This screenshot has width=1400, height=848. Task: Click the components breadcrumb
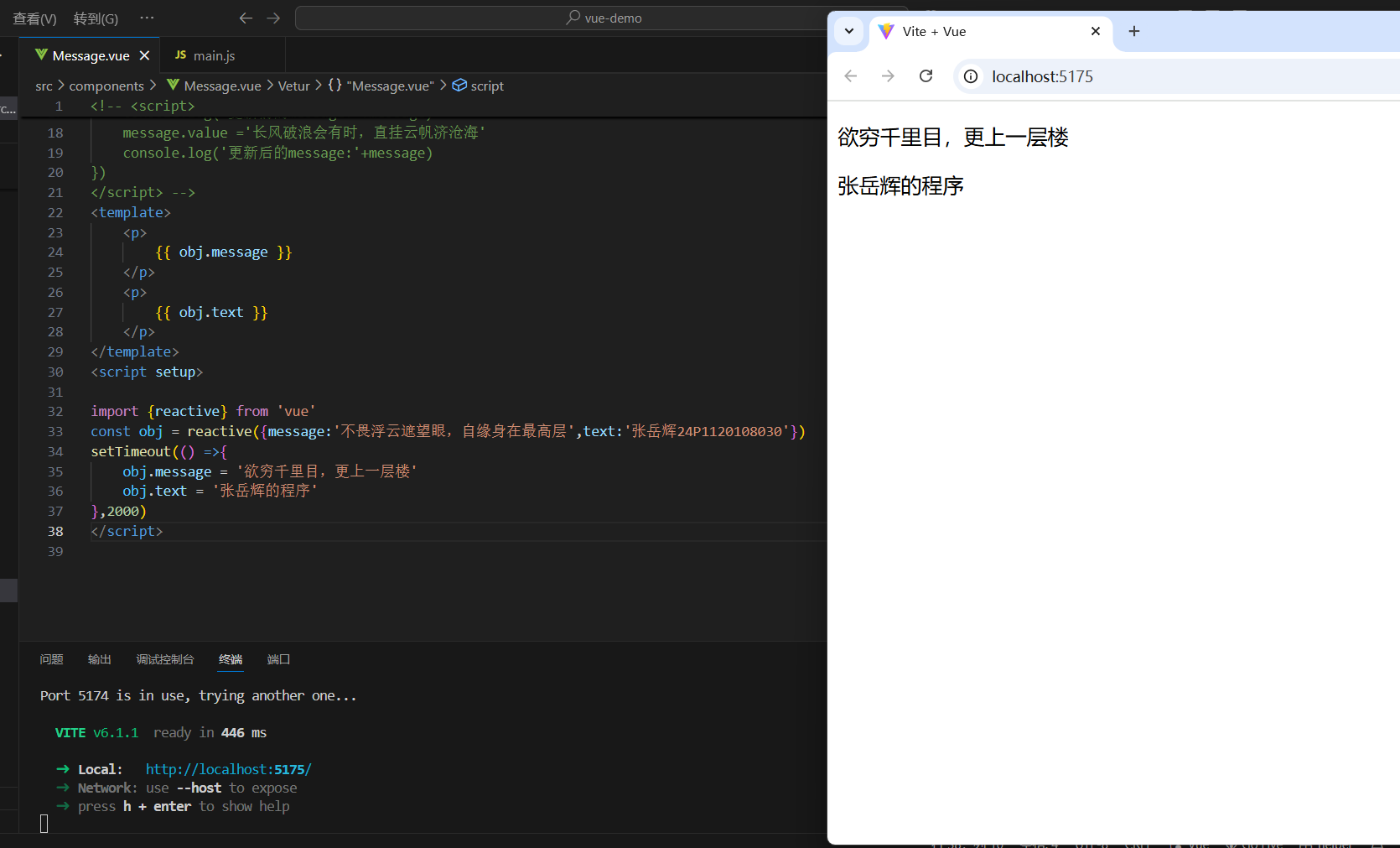coord(106,86)
